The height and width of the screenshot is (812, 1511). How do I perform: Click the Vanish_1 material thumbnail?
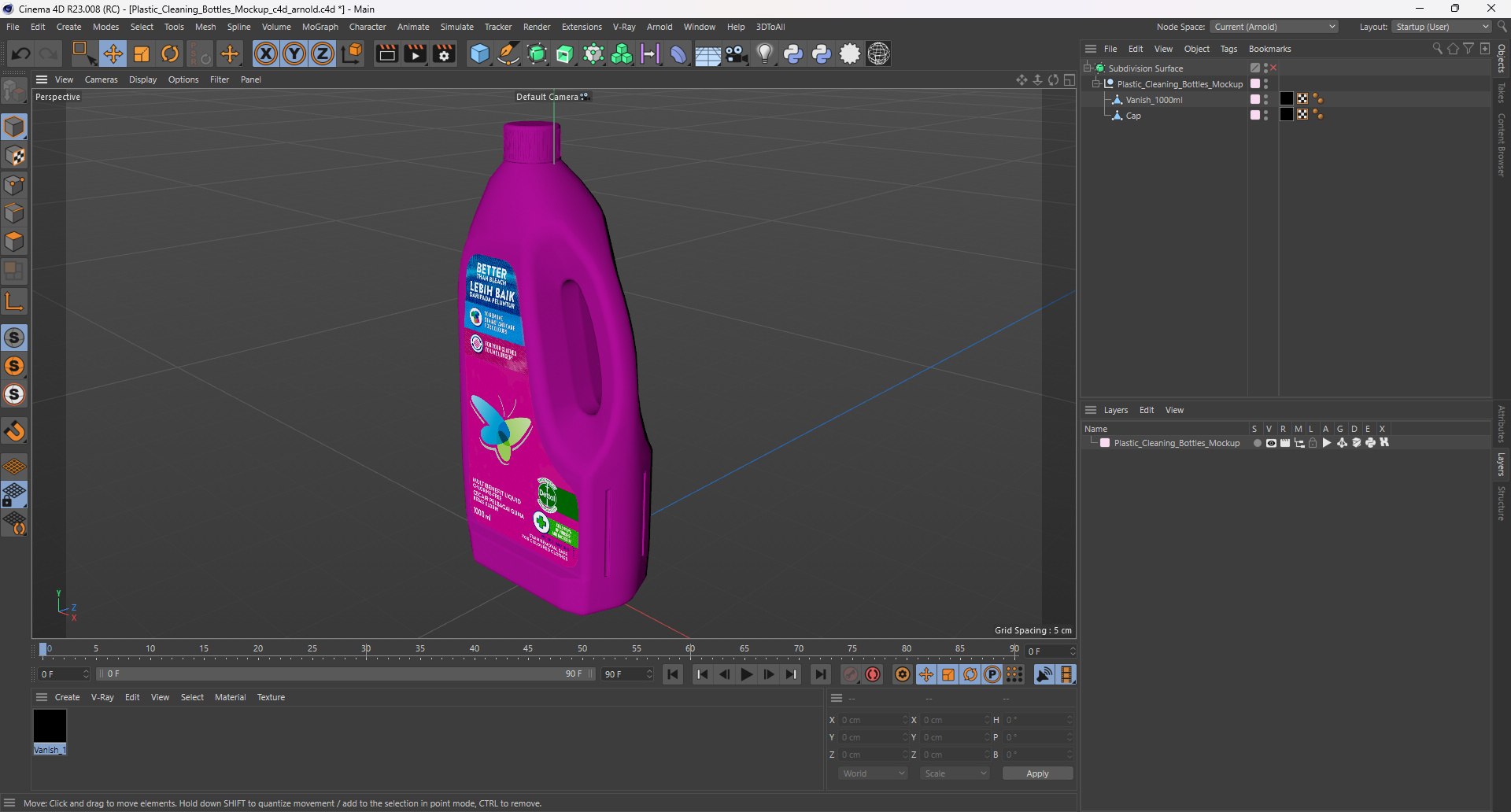point(50,726)
